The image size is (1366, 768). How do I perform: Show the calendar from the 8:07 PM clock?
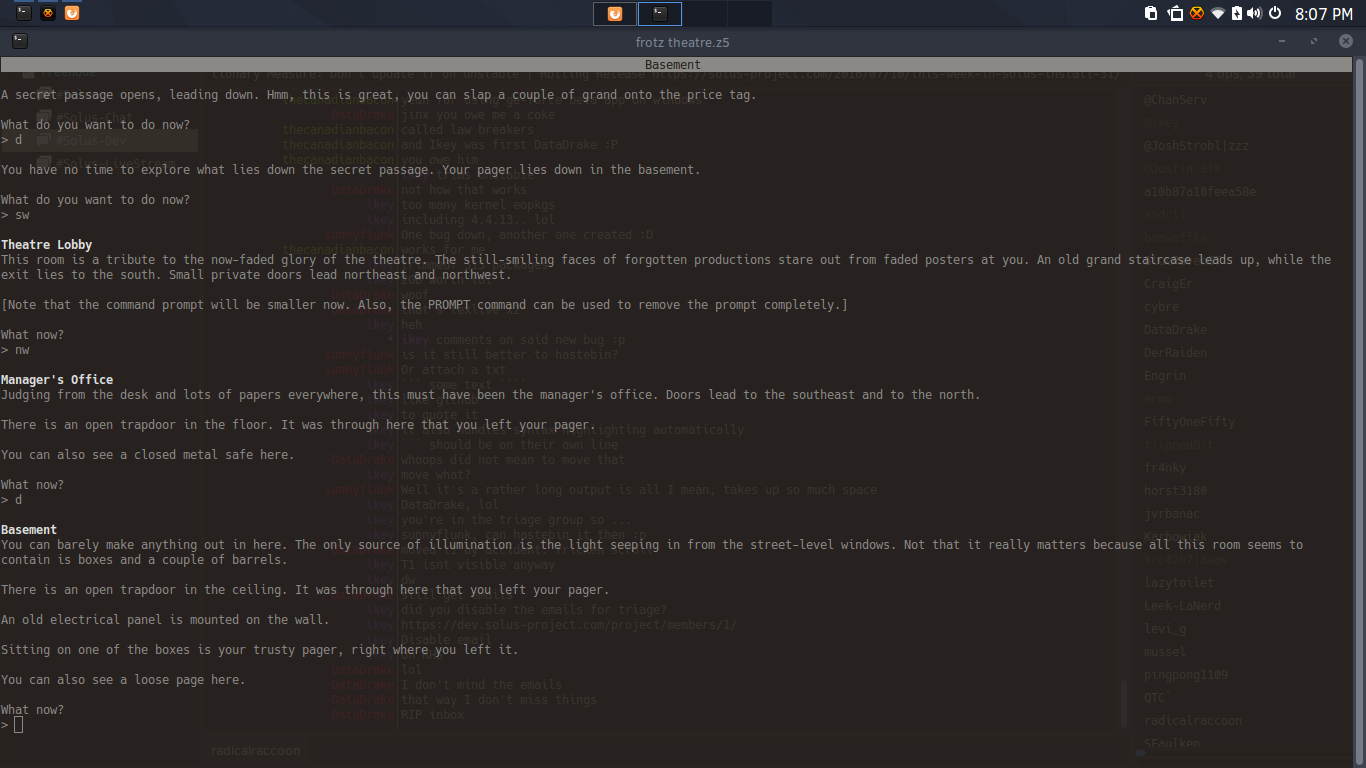1323,14
